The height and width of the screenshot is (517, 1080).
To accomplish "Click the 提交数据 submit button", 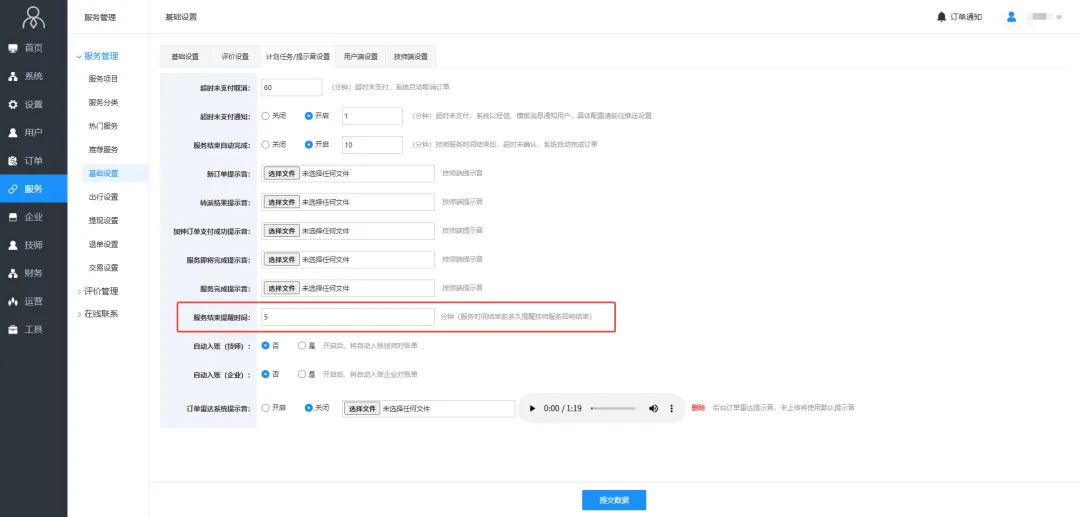I will pos(614,499).
